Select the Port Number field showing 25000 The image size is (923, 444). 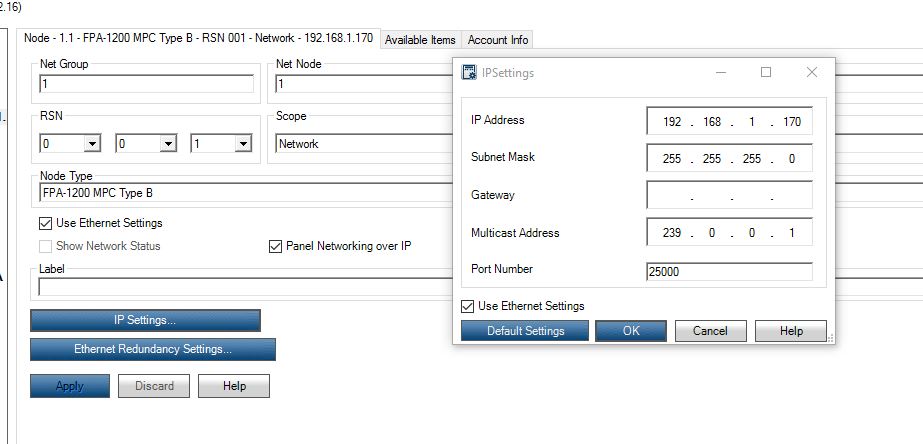[729, 271]
